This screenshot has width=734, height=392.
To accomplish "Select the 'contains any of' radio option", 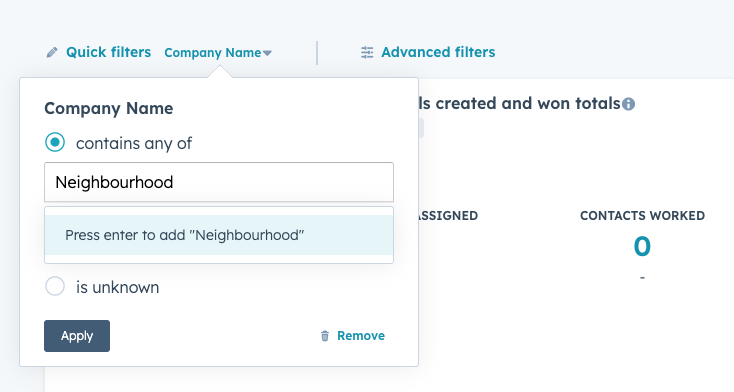I will (x=55, y=142).
